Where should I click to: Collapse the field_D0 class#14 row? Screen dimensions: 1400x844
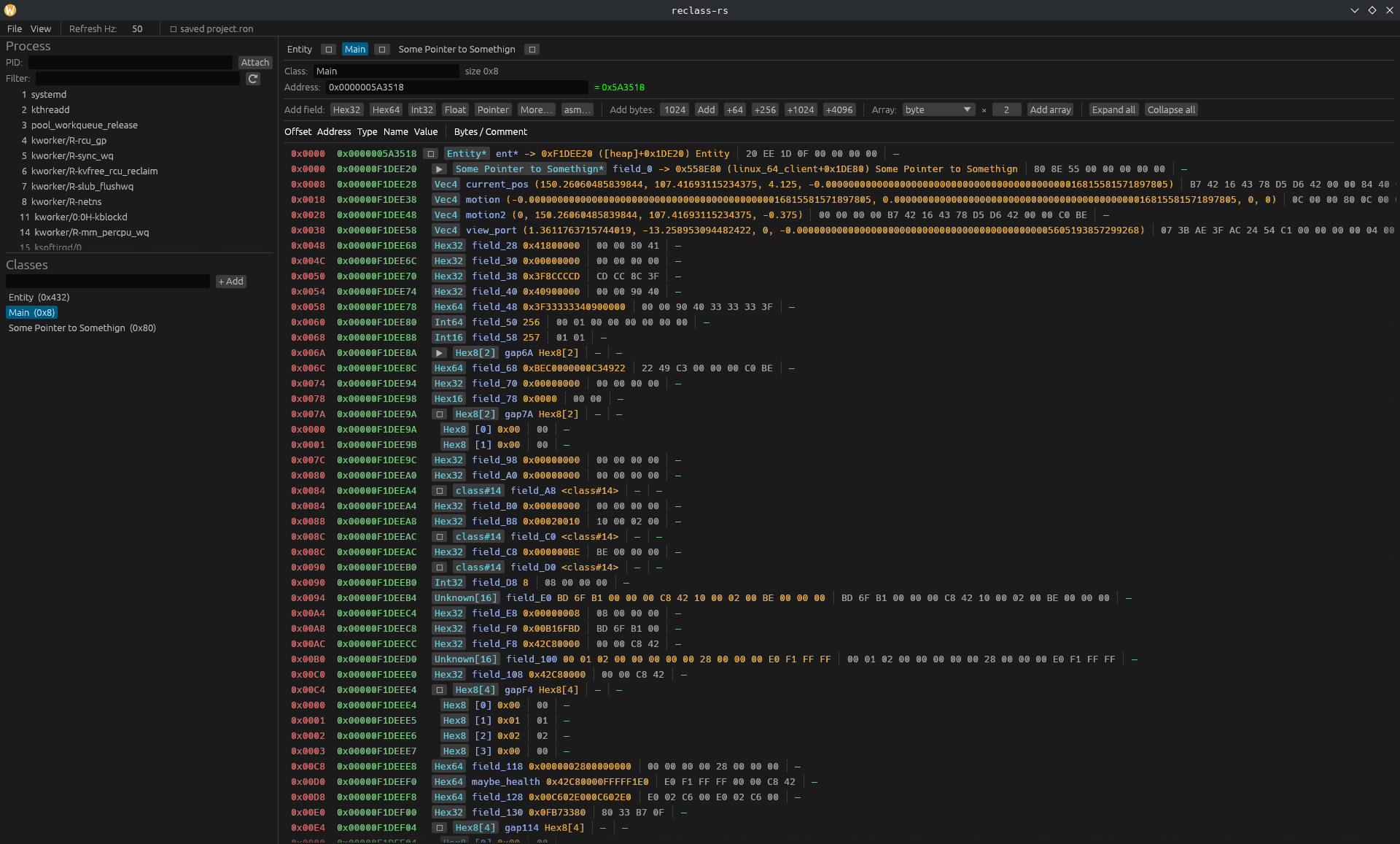pyautogui.click(x=439, y=568)
